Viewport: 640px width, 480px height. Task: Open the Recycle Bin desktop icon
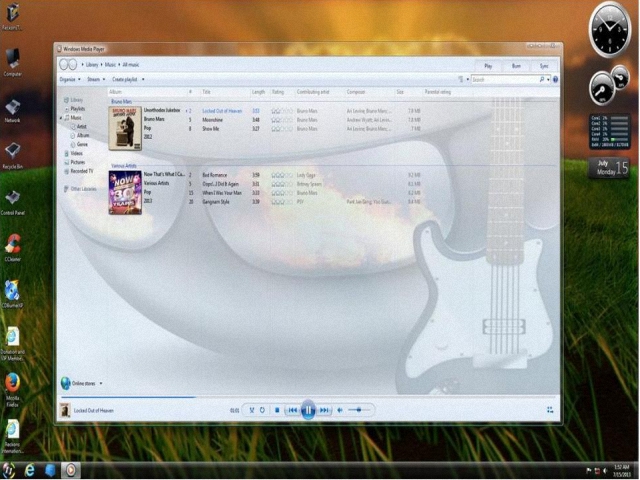coord(13,155)
